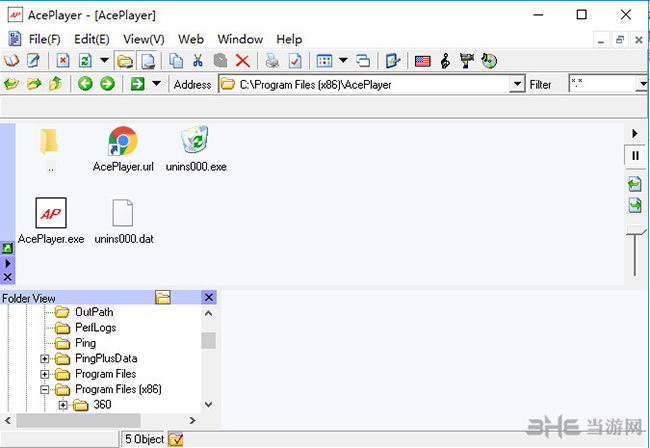Click the vertical slider on right side
The width and height of the screenshot is (650, 448).
click(635, 251)
